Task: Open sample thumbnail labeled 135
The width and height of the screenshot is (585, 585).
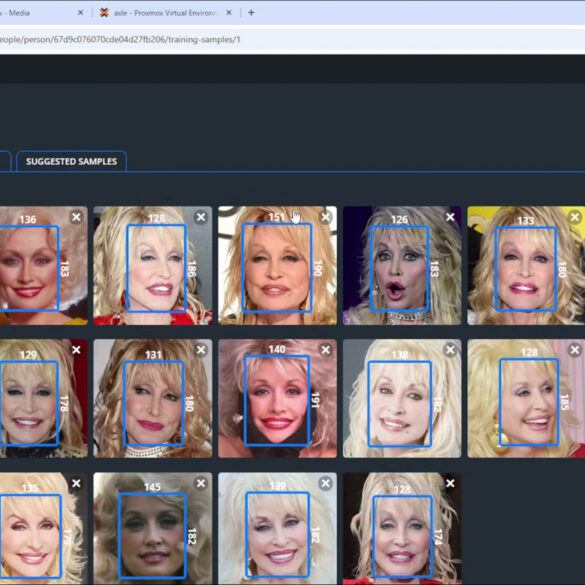Action: point(44,529)
